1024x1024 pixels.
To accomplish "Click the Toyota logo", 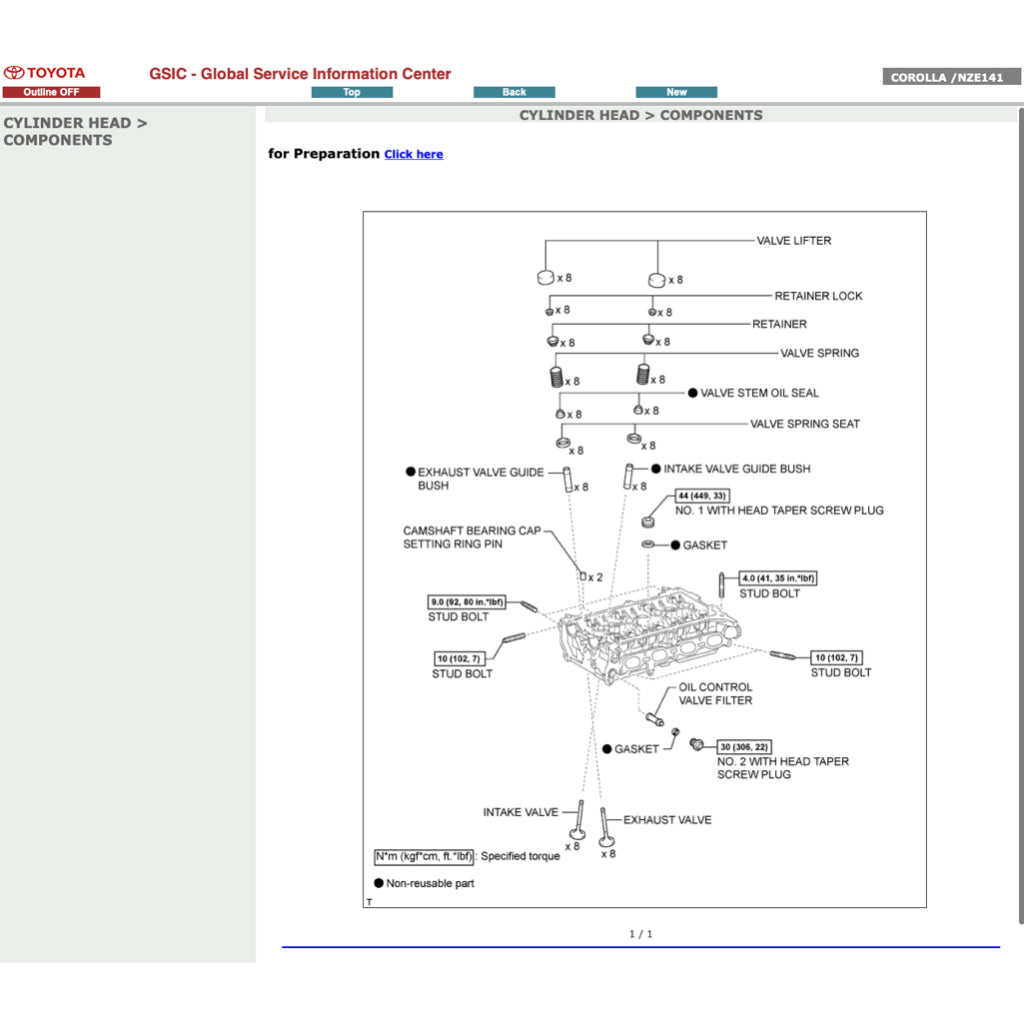I will click(45, 73).
